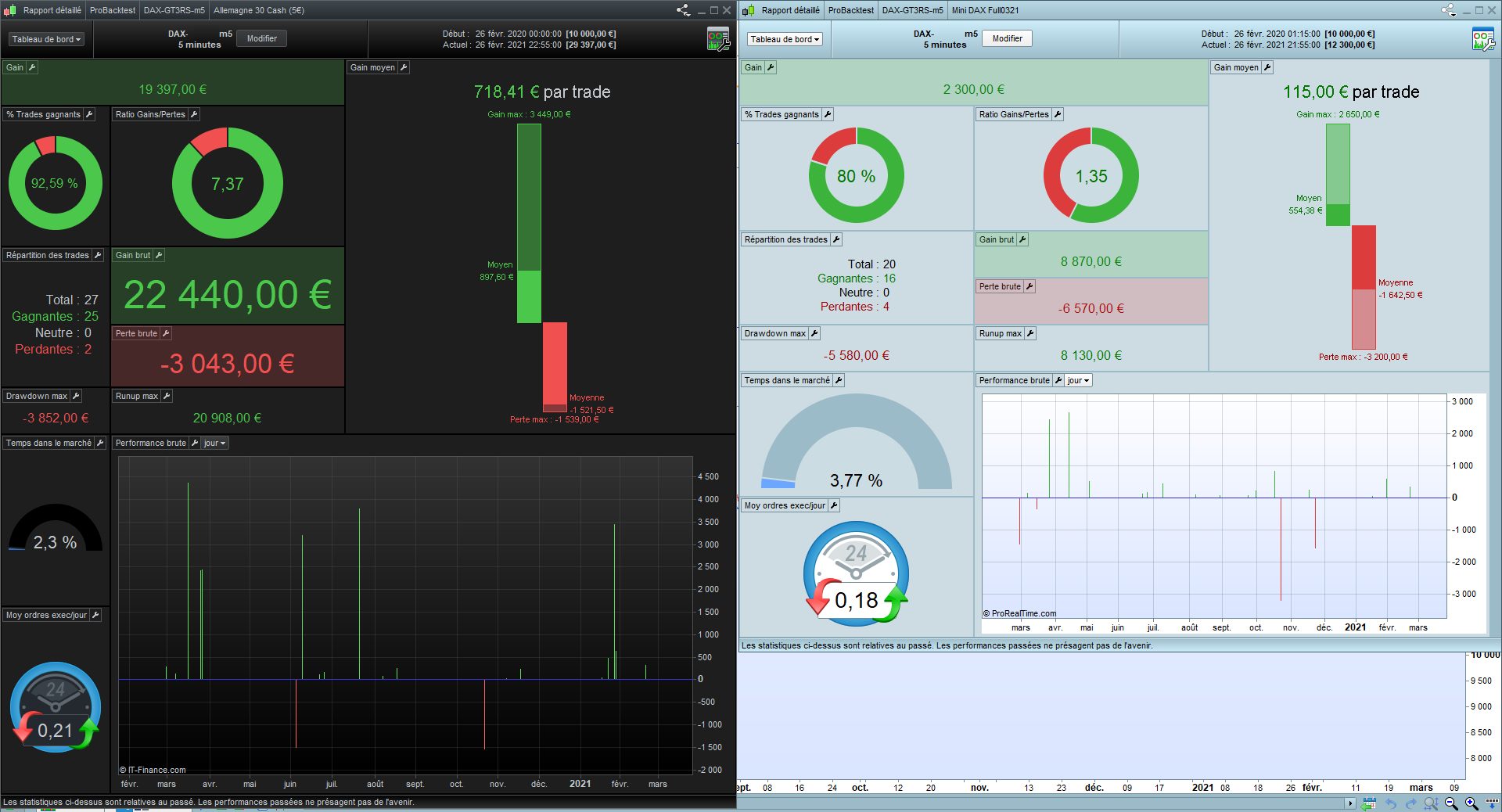1502x812 pixels.
Task: Click the -6 570,00 € gross loss value
Action: (1091, 309)
